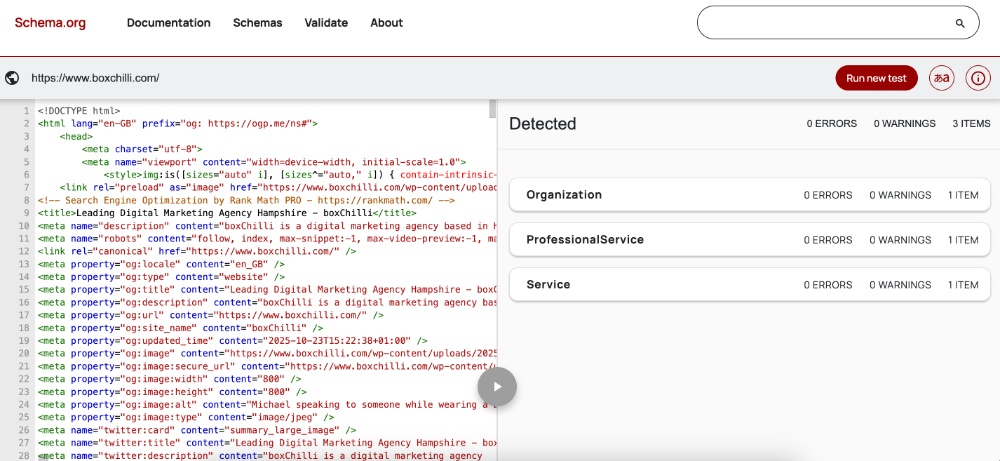The image size is (1000, 461).
Task: Open the About page
Action: click(386, 23)
